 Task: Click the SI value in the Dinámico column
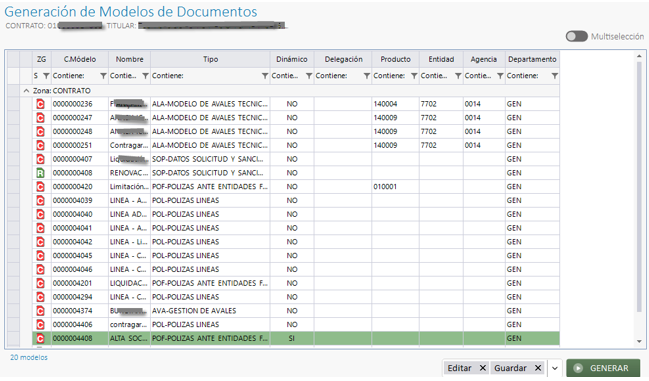[292, 338]
